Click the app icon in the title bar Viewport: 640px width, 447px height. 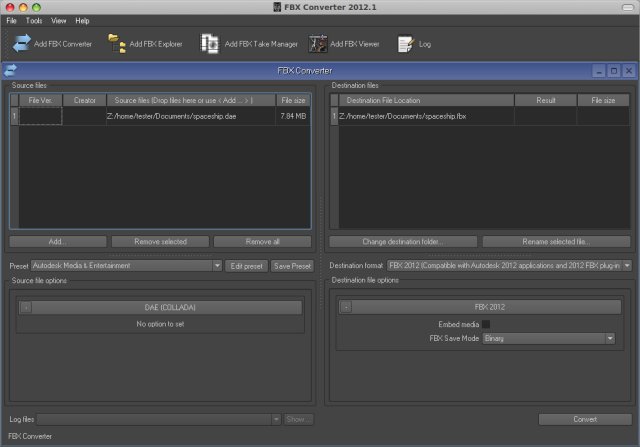pos(277,7)
